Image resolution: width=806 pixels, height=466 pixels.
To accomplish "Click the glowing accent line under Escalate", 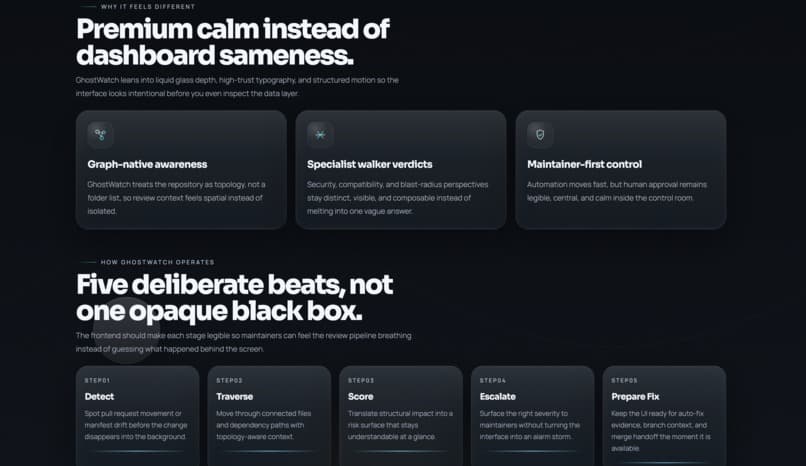I will [x=533, y=452].
